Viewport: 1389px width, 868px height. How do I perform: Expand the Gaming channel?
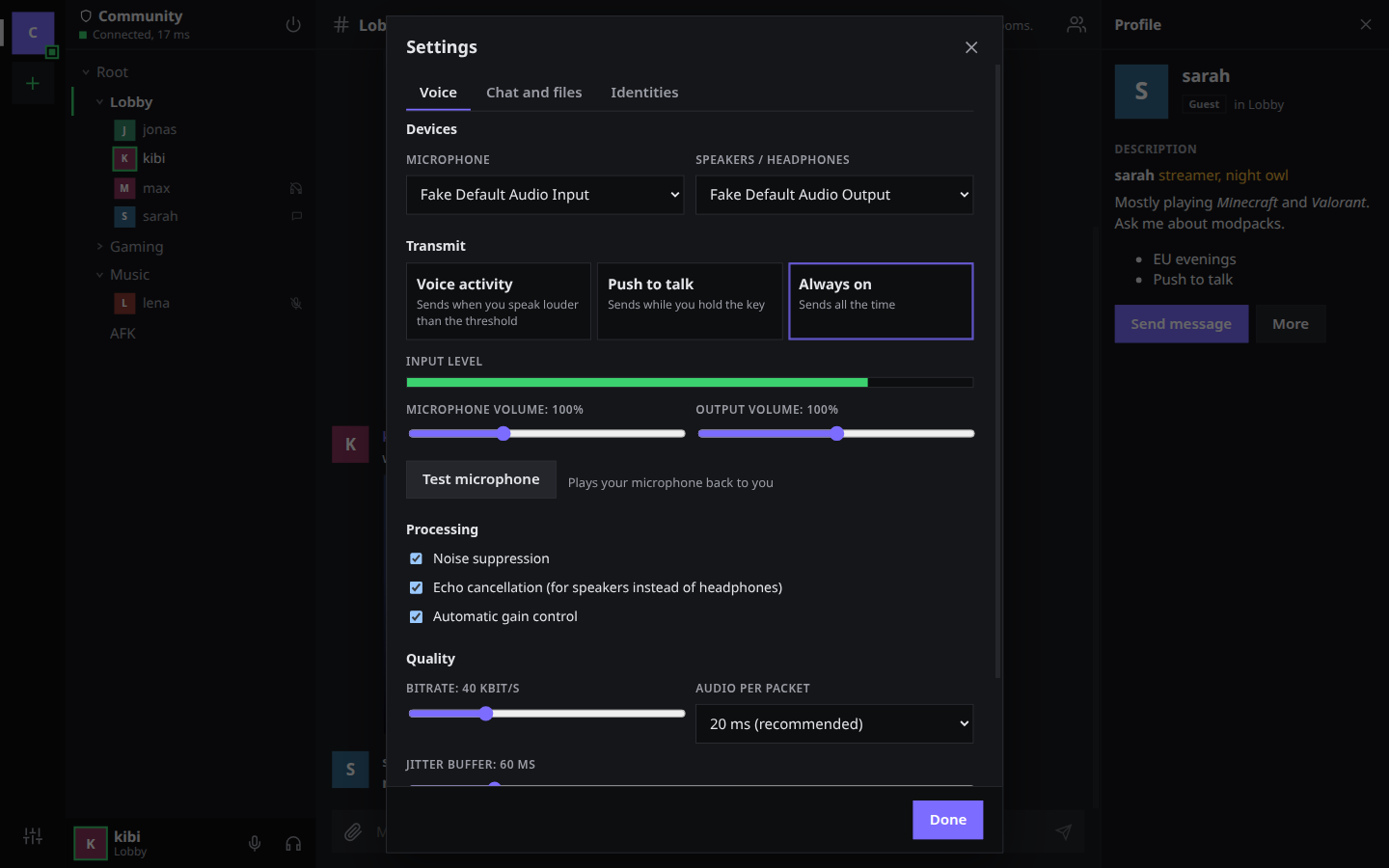point(99,247)
